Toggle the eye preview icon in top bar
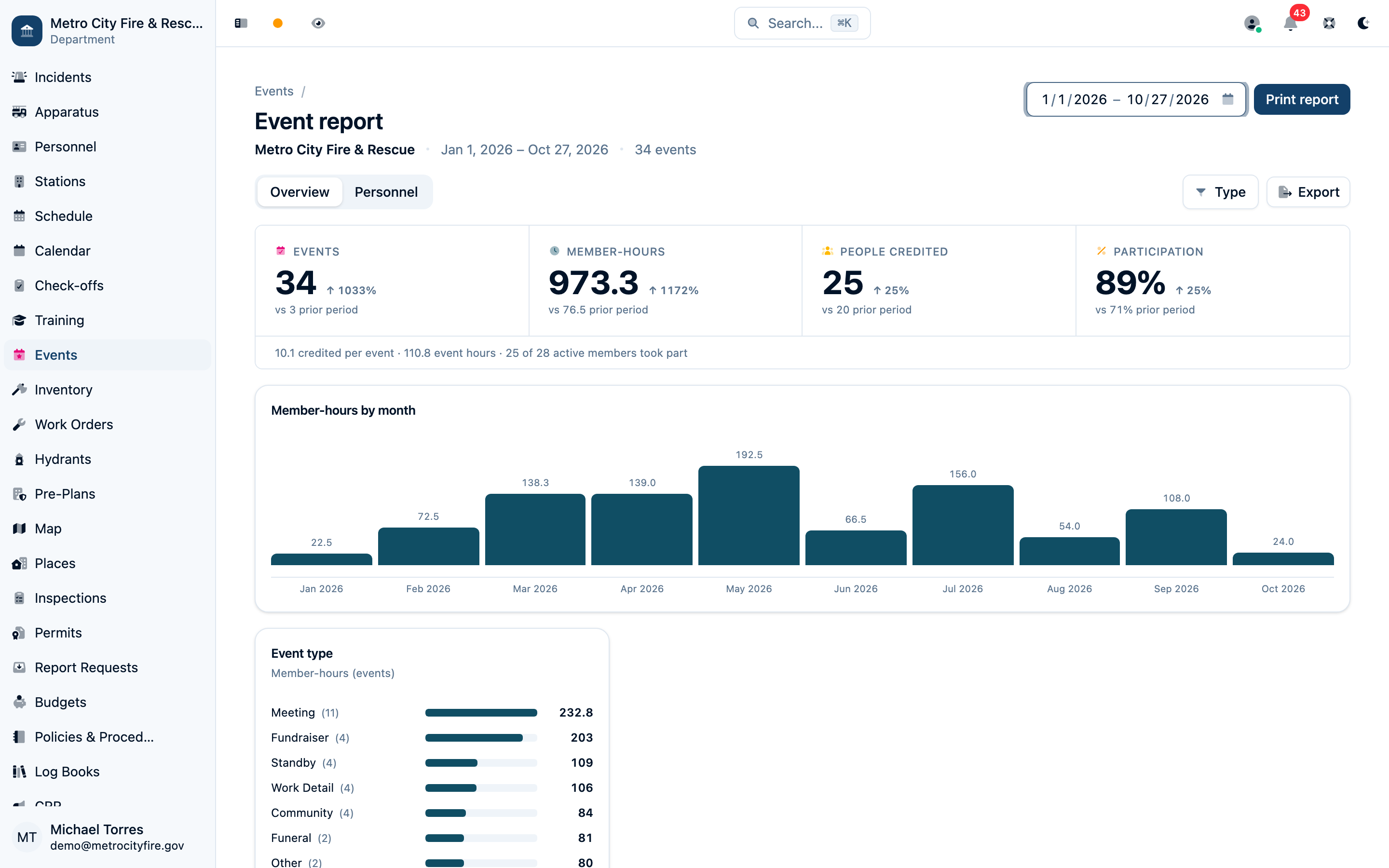The image size is (1389, 868). coord(318,23)
